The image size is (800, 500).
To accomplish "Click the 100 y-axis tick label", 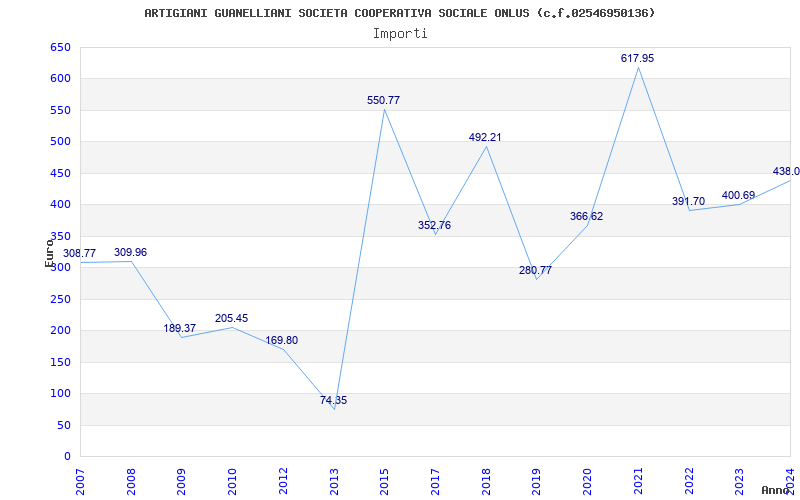I will (x=60, y=393).
